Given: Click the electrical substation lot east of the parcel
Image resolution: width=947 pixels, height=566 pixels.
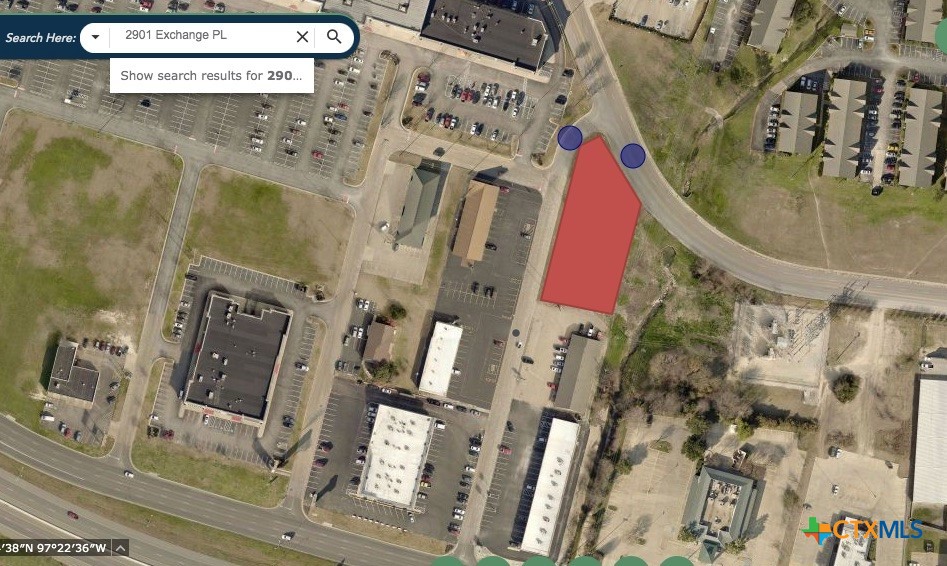Looking at the screenshot, I should click(779, 344).
